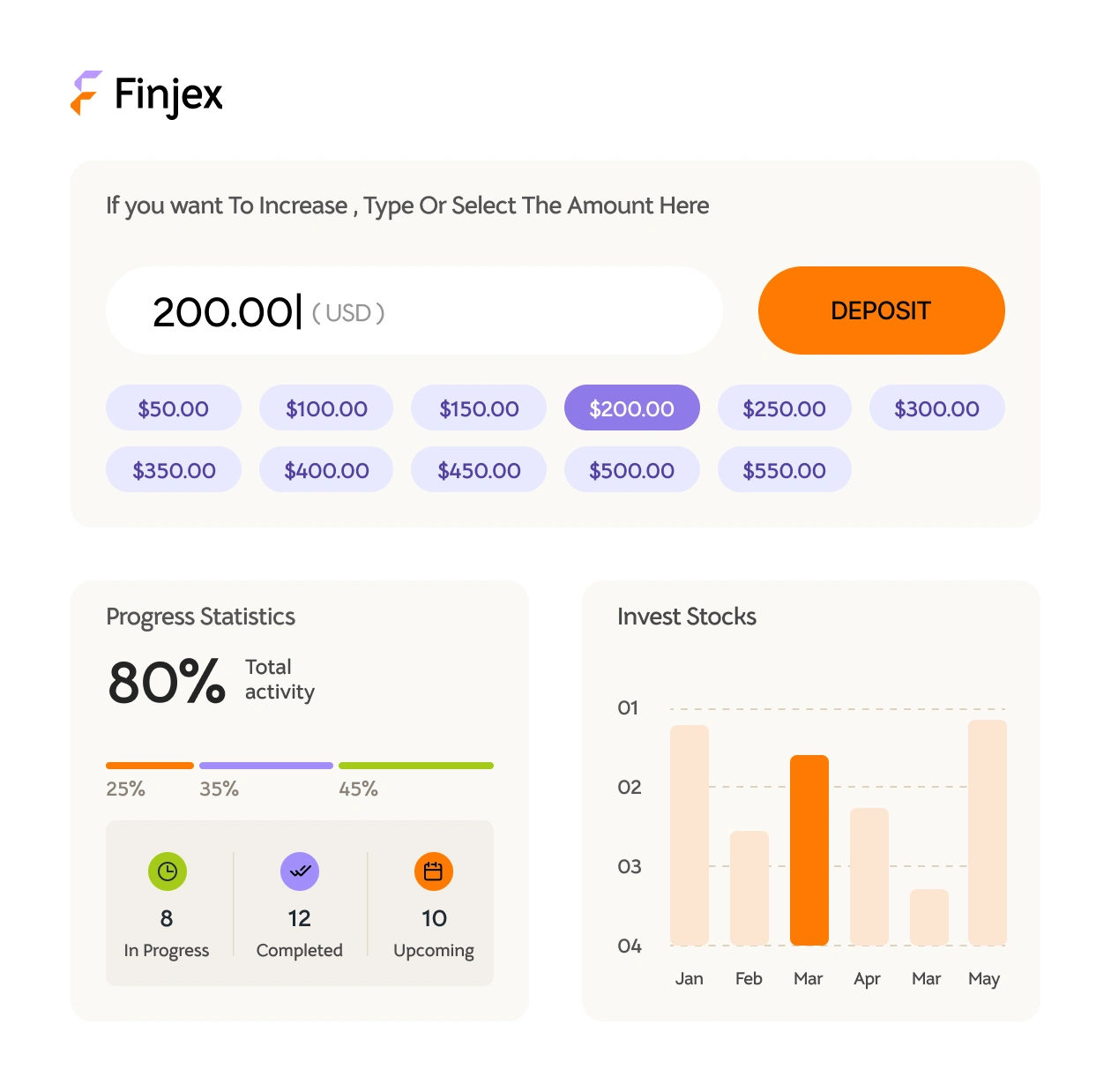Click the Finjex logo icon
Viewport: 1111px width, 1092px height.
click(85, 93)
